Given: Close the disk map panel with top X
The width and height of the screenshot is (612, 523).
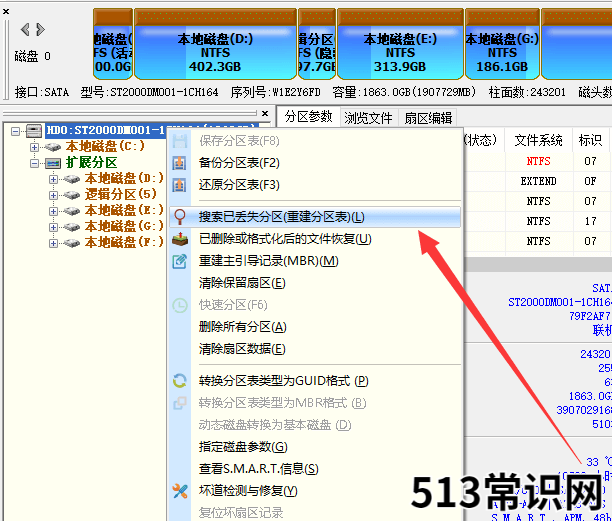Looking at the screenshot, I should pyautogui.click(x=6, y=12).
